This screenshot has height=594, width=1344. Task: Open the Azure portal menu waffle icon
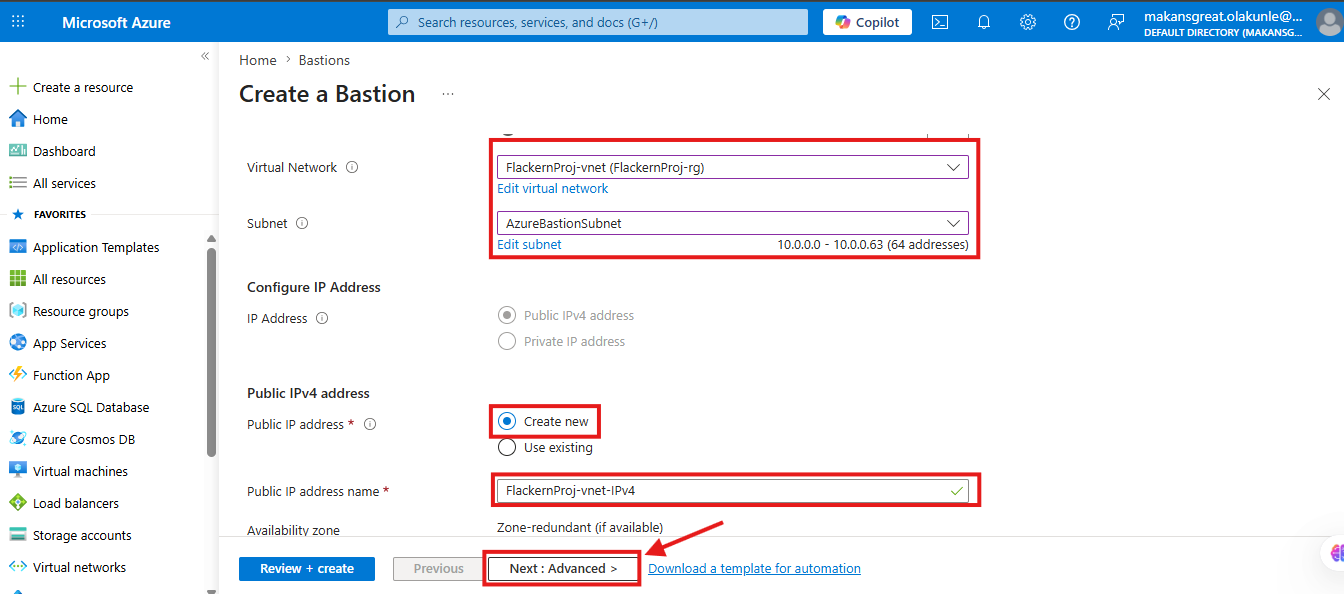click(x=19, y=22)
